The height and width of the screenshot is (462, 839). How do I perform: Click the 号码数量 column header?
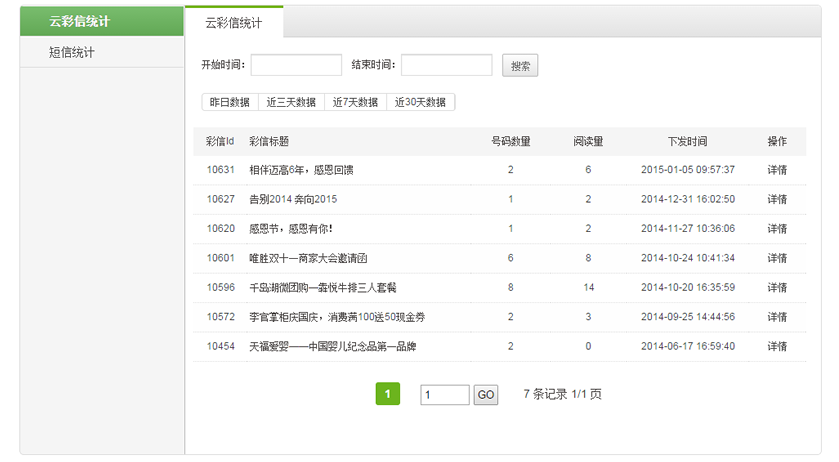coord(510,141)
